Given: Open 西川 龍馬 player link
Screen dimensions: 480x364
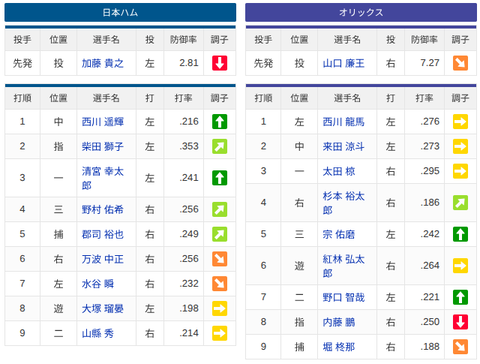Looking at the screenshot, I should (x=344, y=122).
